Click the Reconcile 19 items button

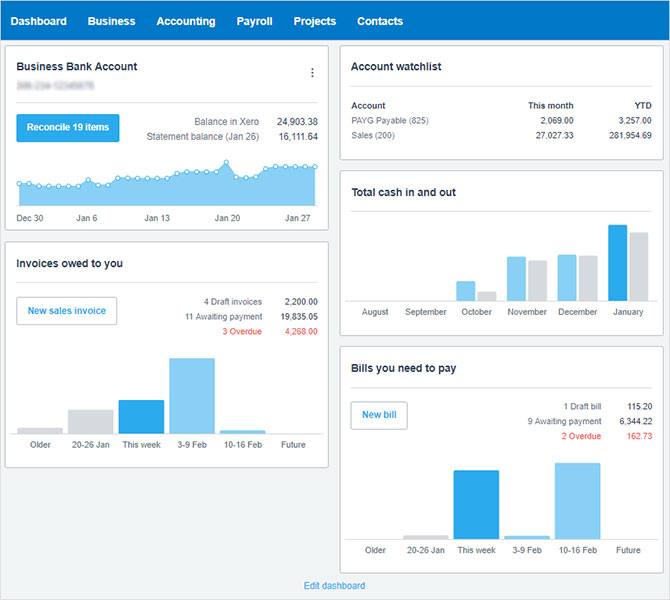pos(68,128)
